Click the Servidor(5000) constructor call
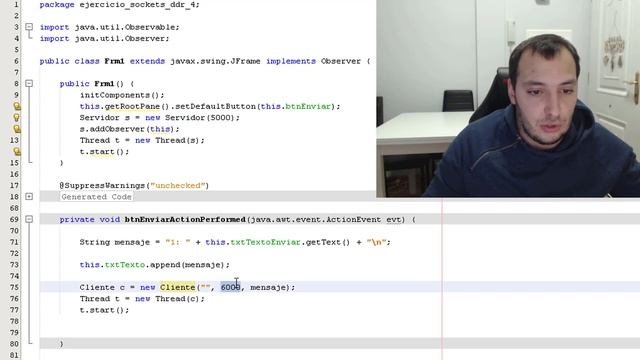This screenshot has height=360, width=640. [200, 118]
